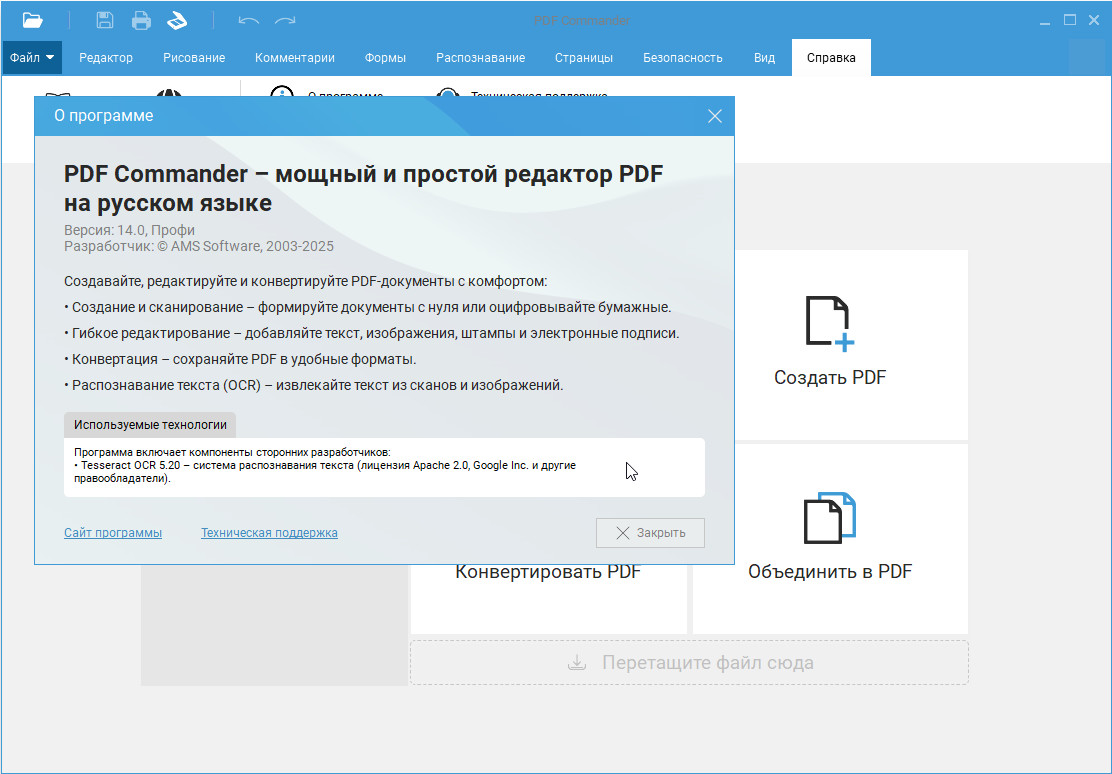1112x774 pixels.
Task: Select the Комментарии tab
Action: 295,57
